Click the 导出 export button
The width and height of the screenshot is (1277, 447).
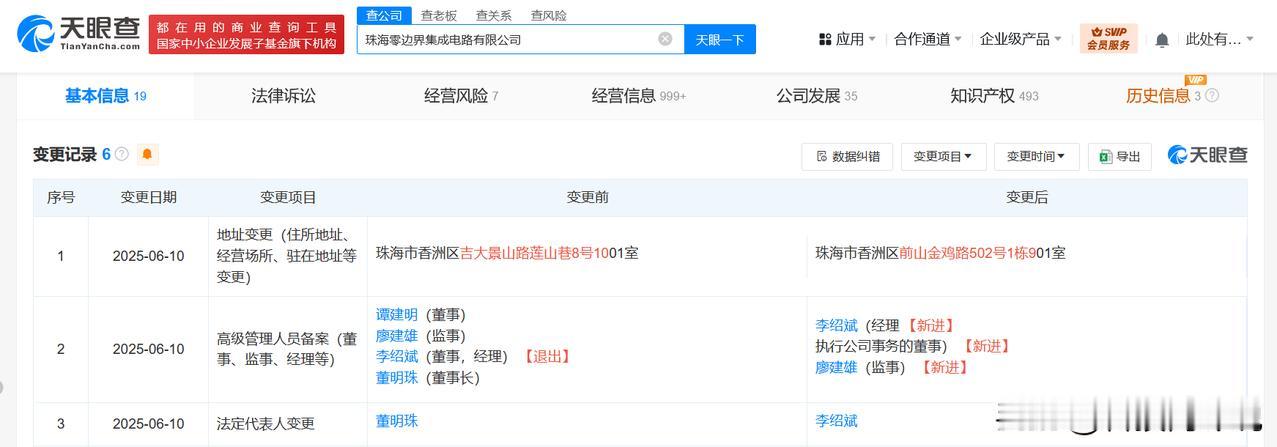click(x=1120, y=156)
